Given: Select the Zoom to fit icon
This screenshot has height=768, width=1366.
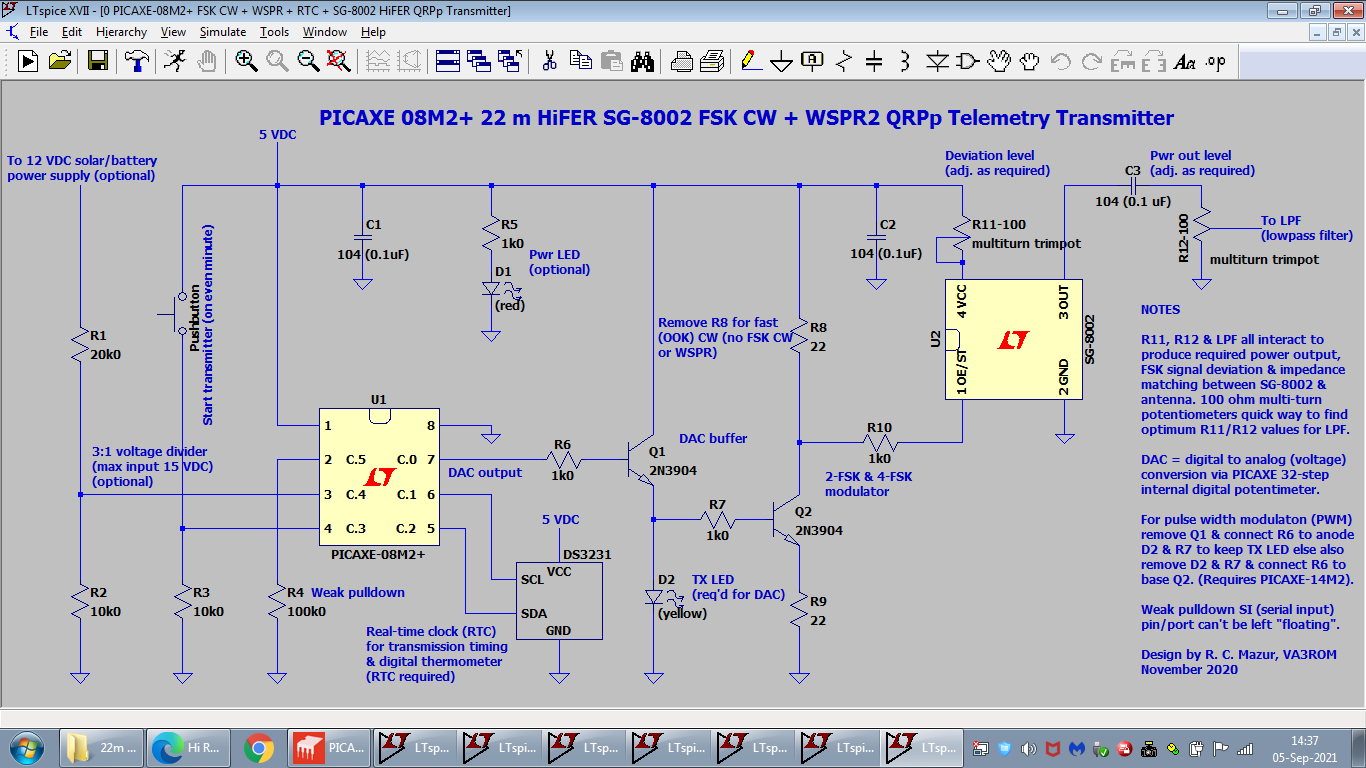Looking at the screenshot, I should (x=339, y=62).
